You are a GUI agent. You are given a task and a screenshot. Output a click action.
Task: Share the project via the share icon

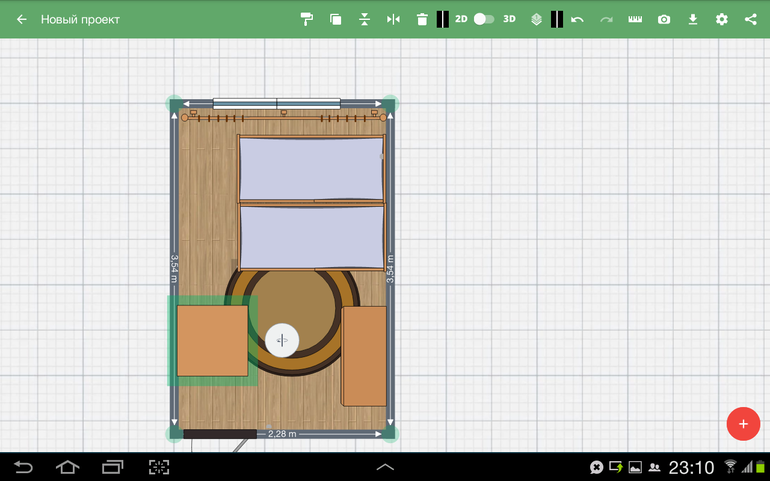click(x=751, y=19)
